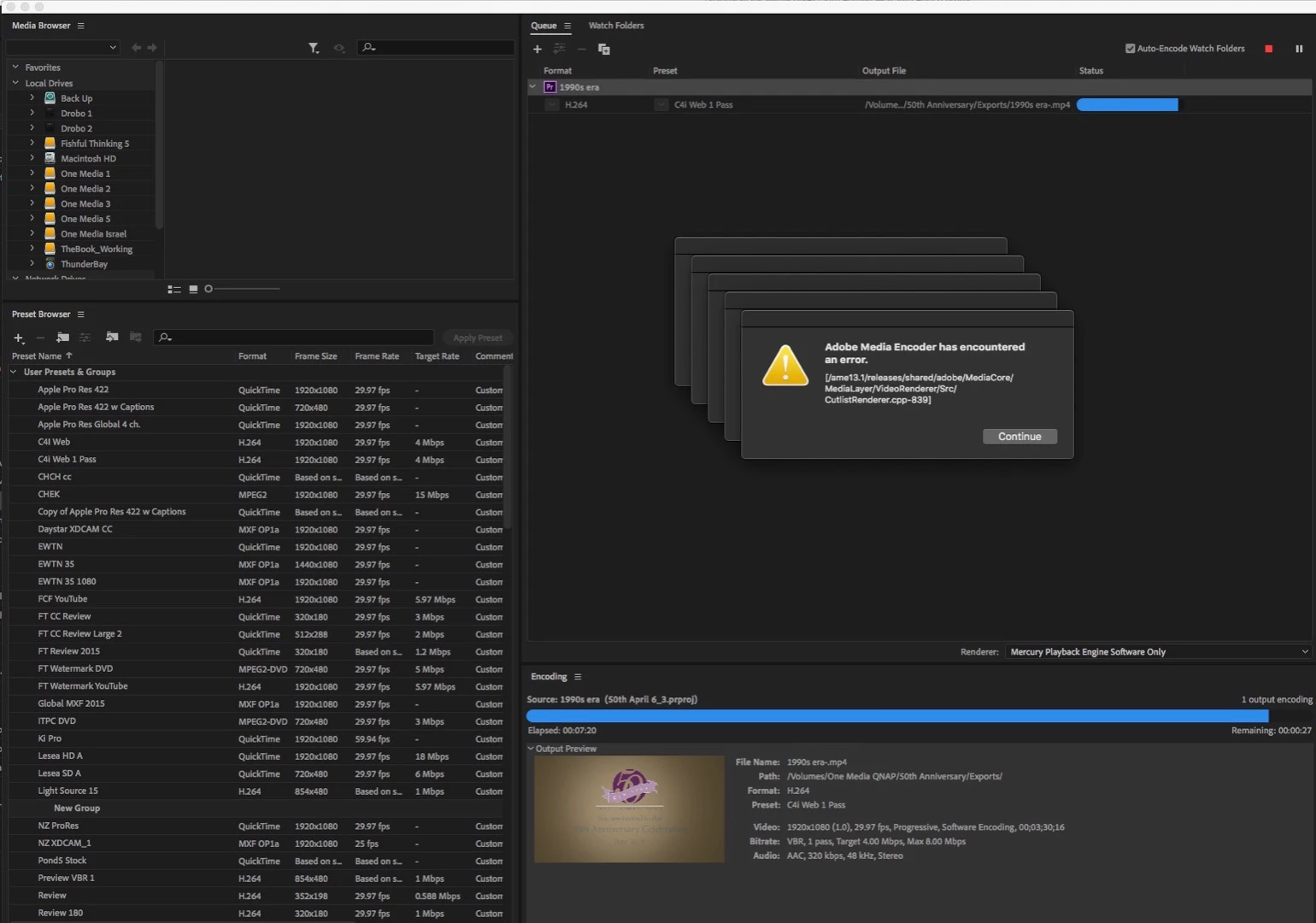Open the file type filter funnel icon
Viewport: 1316px width, 923px height.
tap(314, 48)
